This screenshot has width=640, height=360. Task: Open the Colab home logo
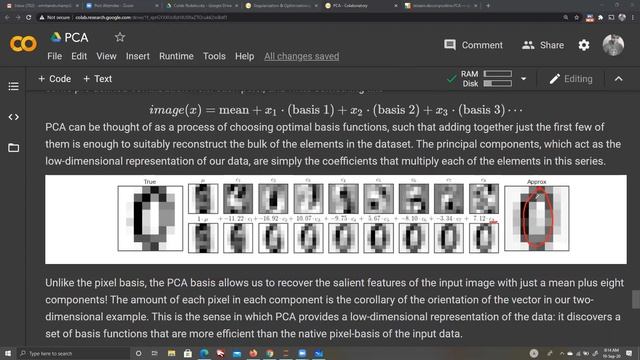23,44
